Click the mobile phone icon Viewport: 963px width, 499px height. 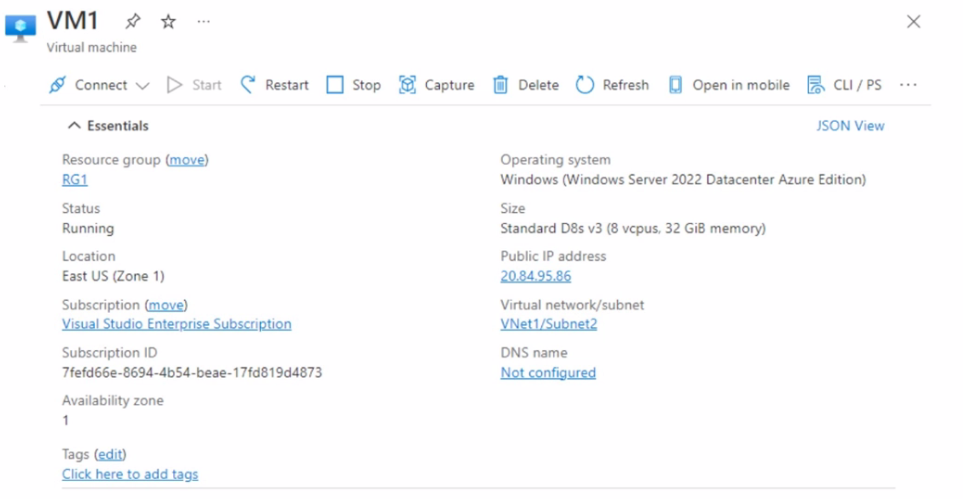tap(675, 85)
